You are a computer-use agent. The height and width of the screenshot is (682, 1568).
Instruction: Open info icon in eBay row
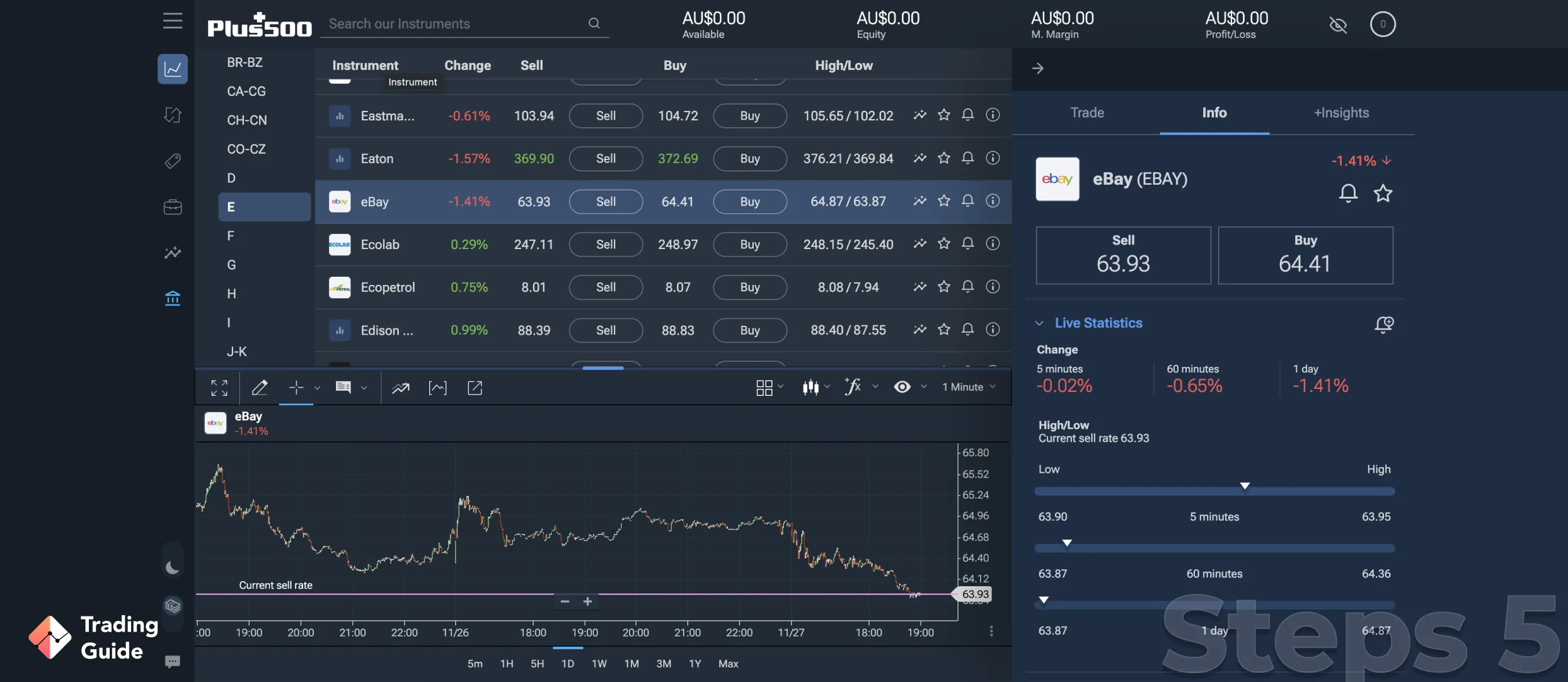[x=993, y=200]
